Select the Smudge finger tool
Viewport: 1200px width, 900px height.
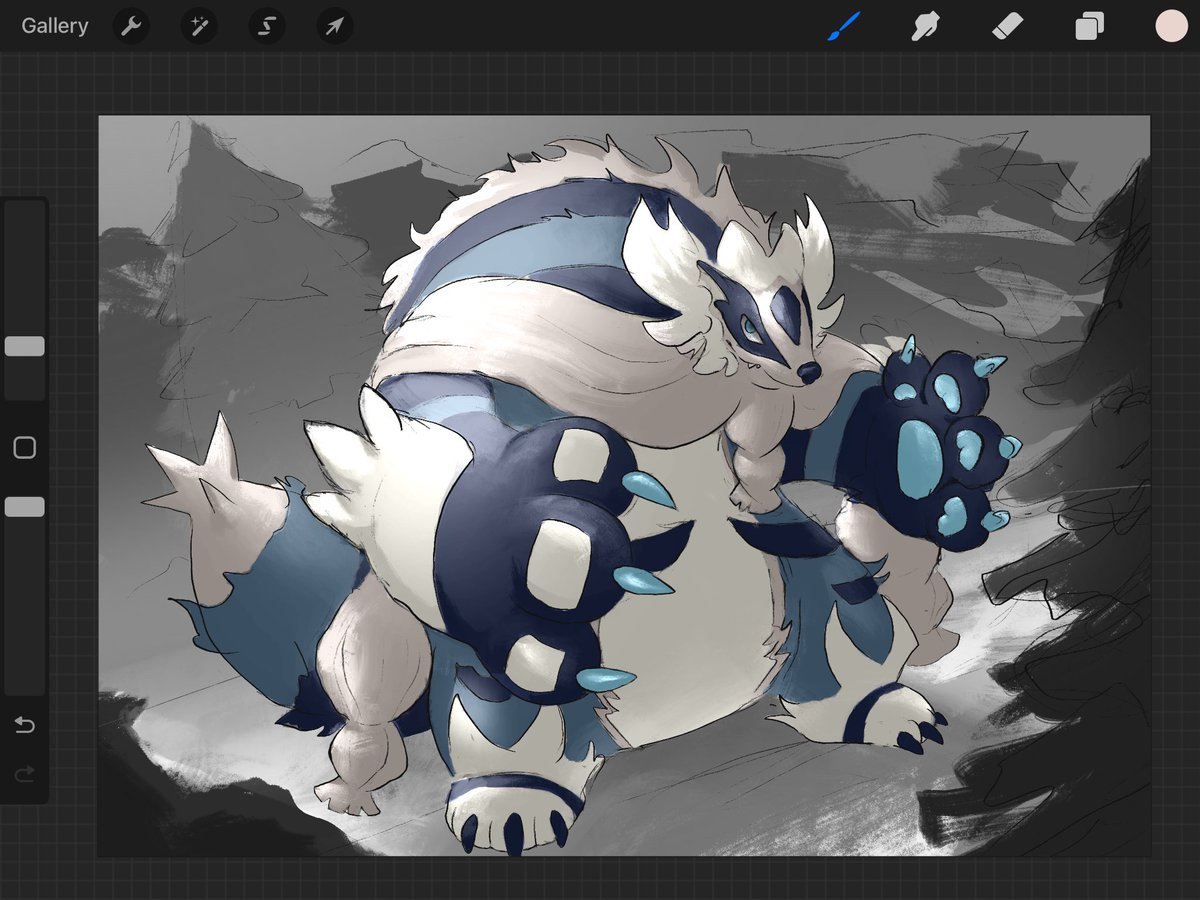(925, 26)
